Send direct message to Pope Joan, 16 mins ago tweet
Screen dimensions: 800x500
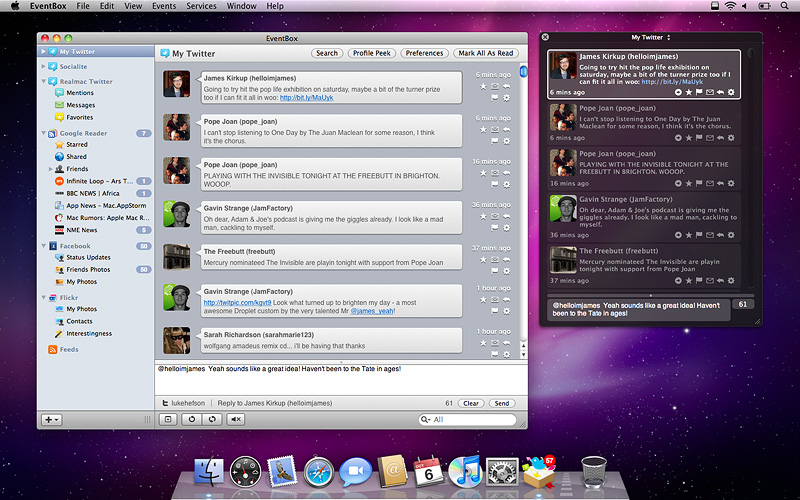(x=494, y=173)
